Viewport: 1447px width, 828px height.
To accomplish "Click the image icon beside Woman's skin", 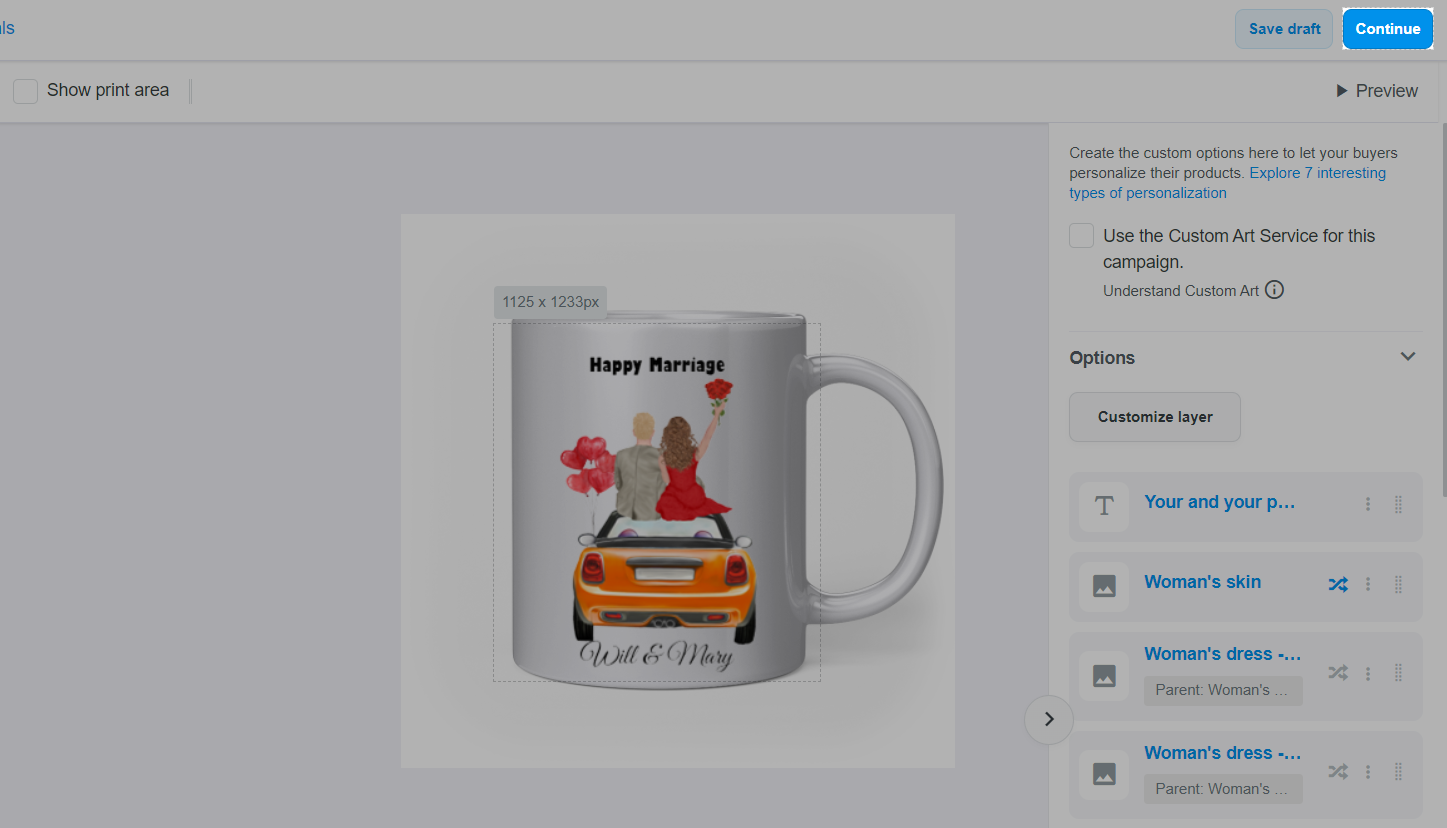I will (x=1104, y=587).
